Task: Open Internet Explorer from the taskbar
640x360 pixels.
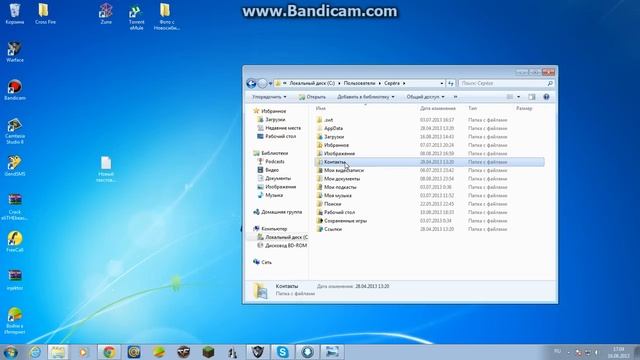Action: point(35,352)
